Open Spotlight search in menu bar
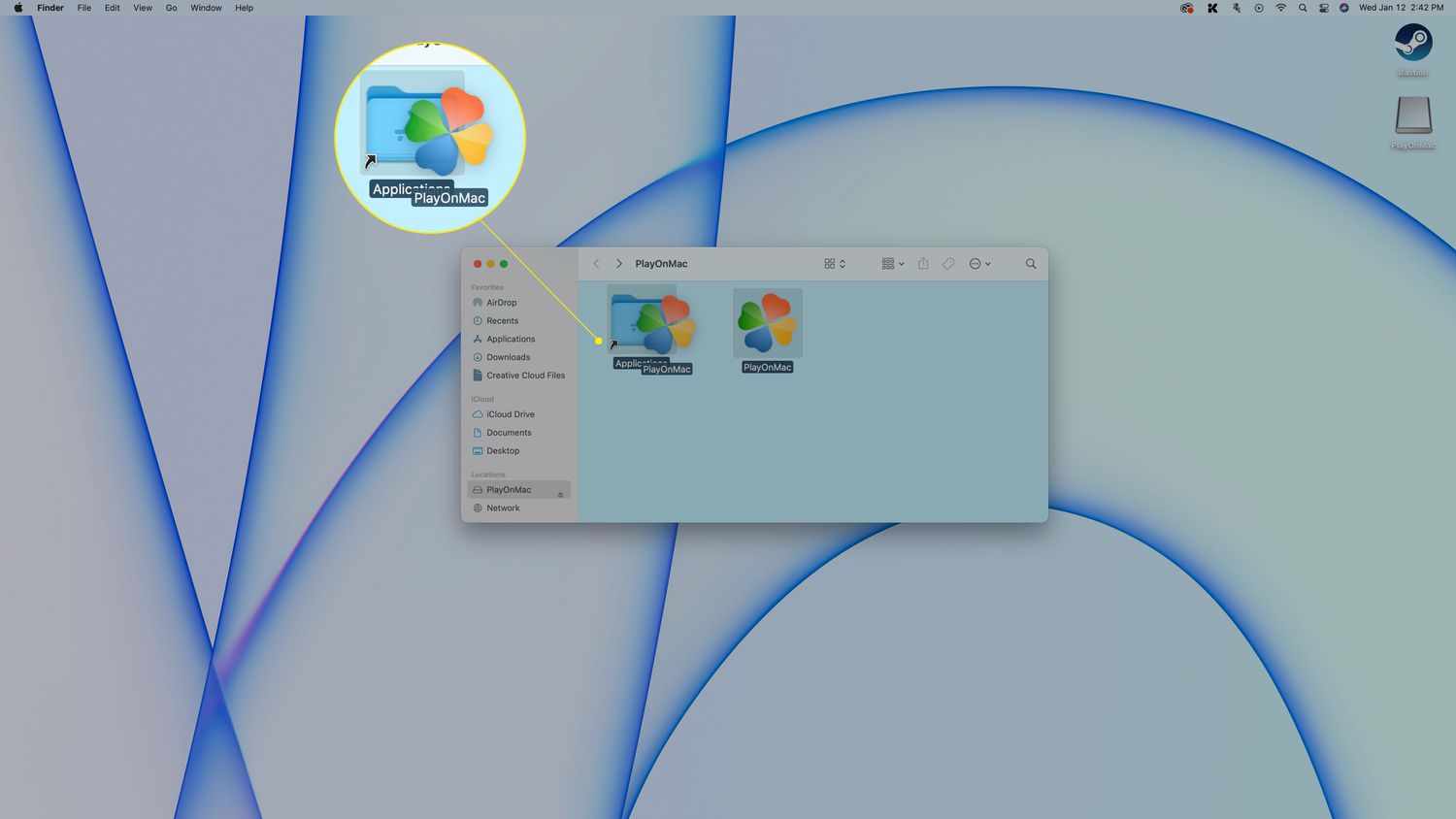The width and height of the screenshot is (1456, 819). click(1303, 8)
